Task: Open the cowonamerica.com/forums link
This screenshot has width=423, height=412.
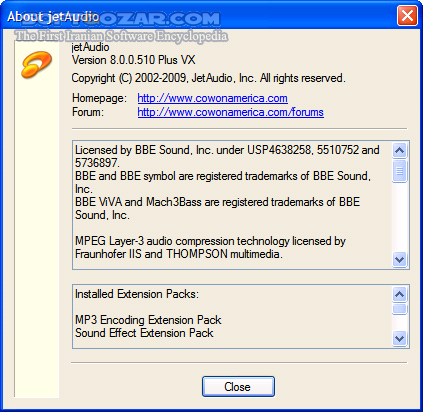Action: [x=230, y=112]
